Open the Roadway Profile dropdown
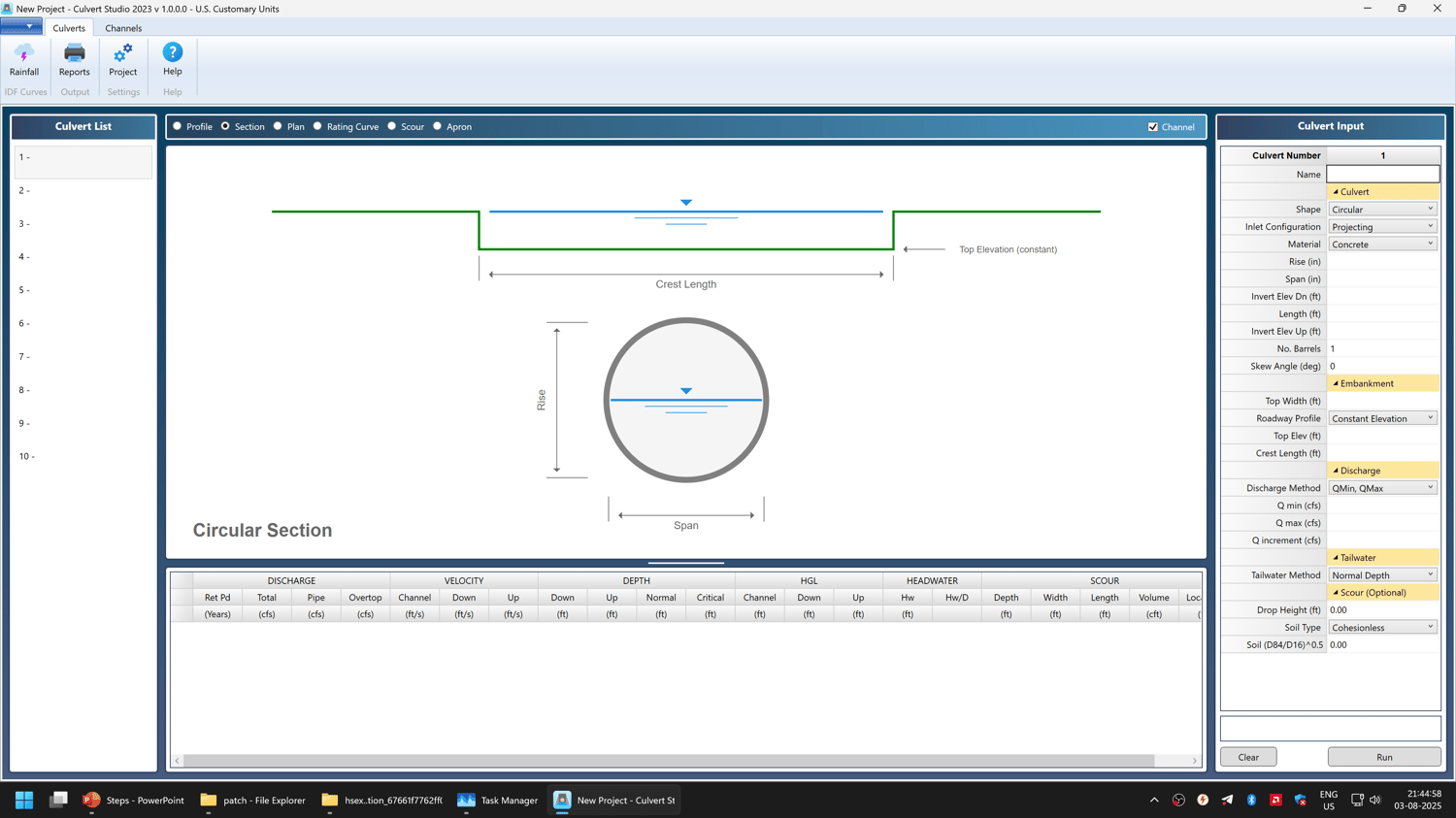The image size is (1456, 818). click(1383, 418)
